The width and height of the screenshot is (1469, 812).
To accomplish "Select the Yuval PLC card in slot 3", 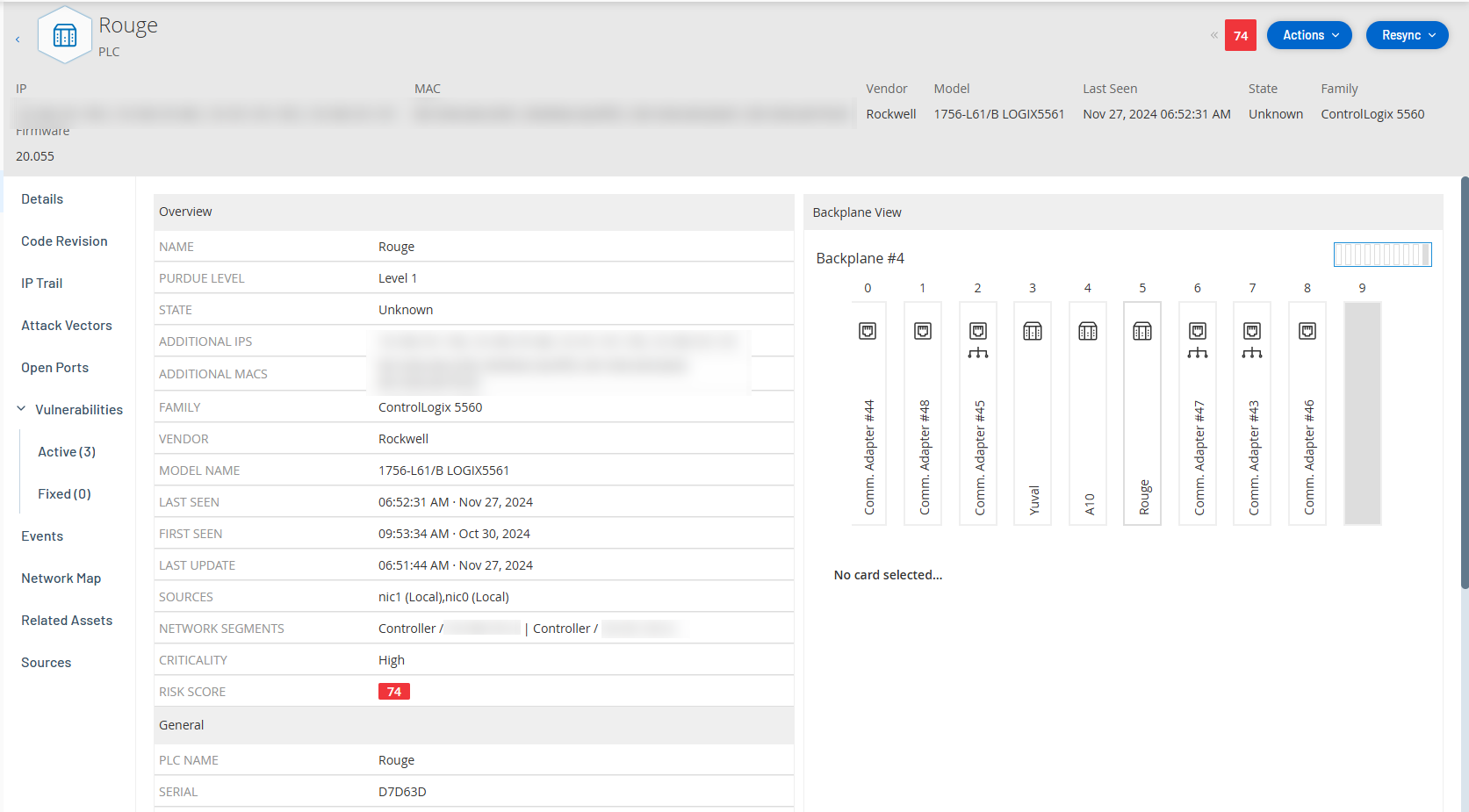I will (1033, 413).
